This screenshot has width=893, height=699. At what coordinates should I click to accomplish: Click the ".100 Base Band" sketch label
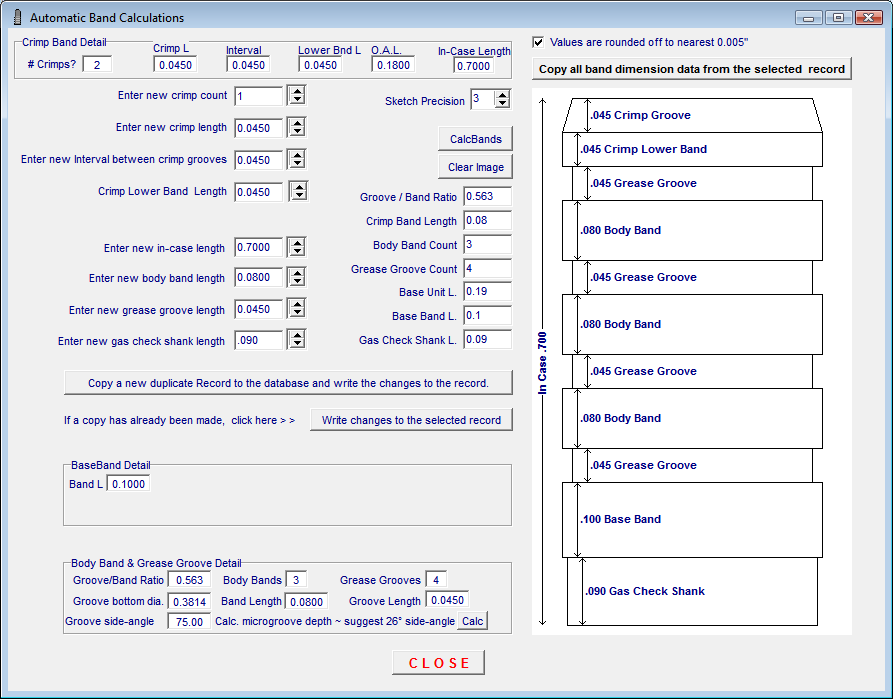point(621,519)
